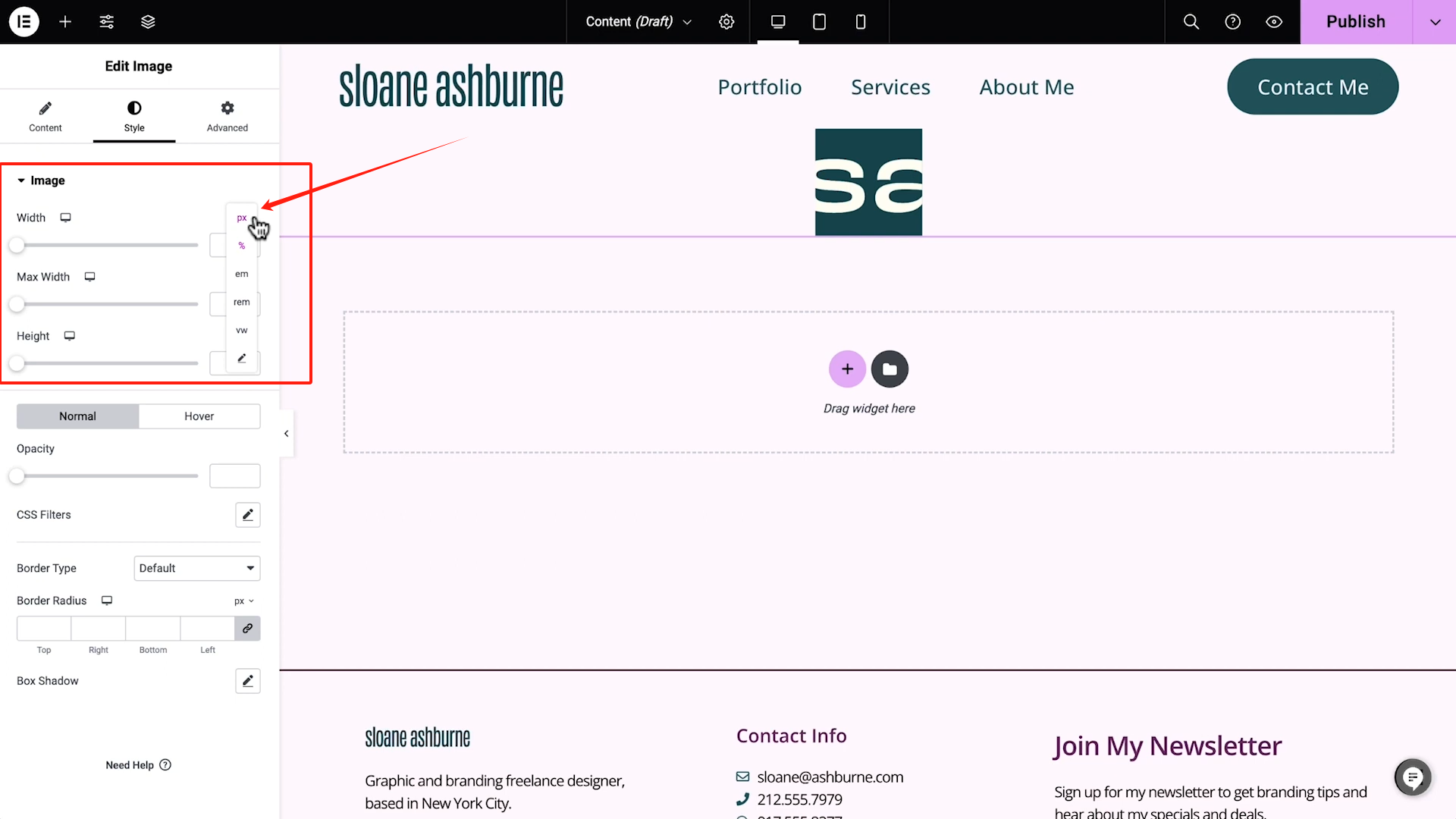
Task: Select the Hover state toggle
Action: (199, 416)
